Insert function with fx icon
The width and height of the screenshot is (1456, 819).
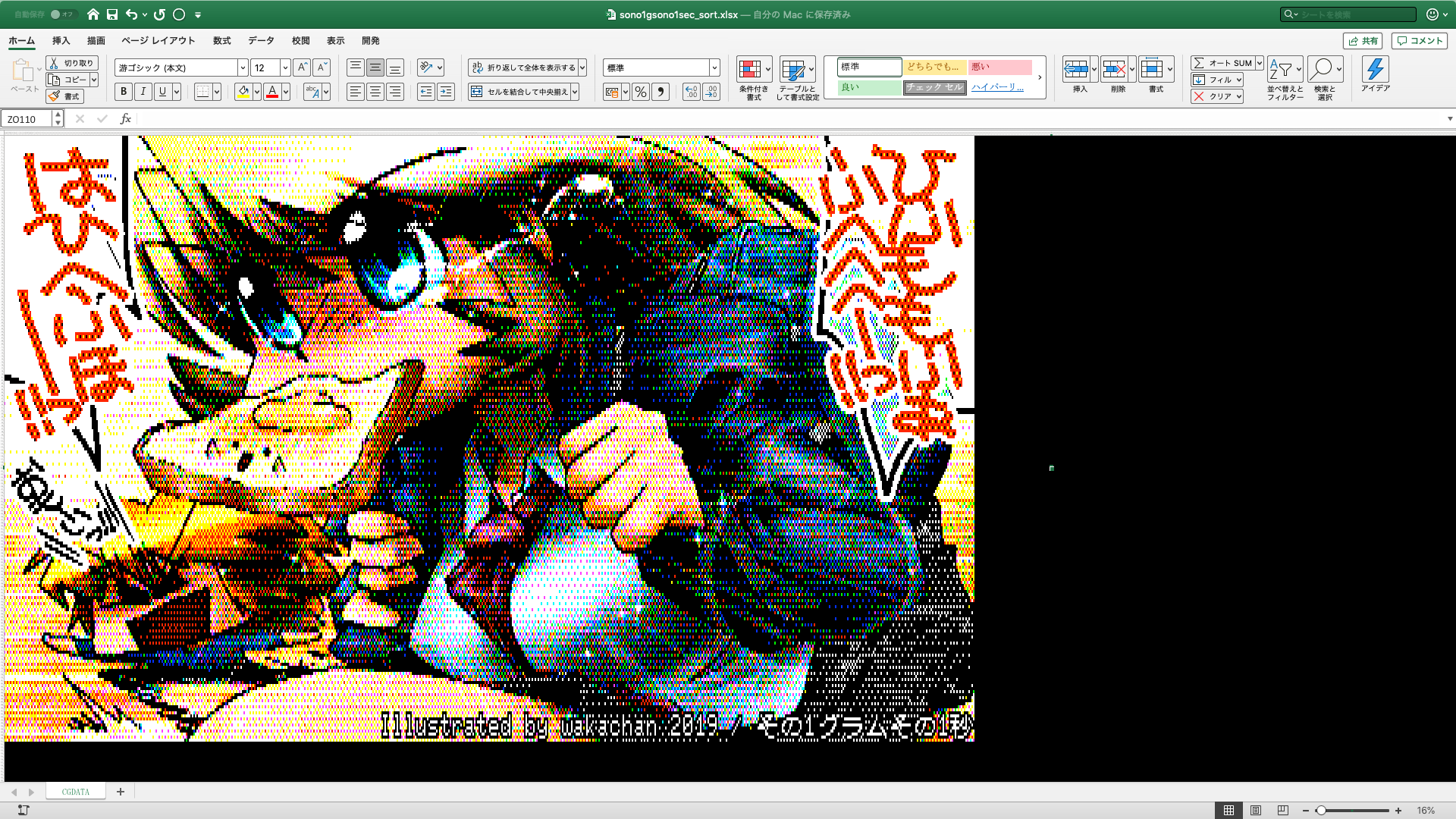(x=126, y=119)
